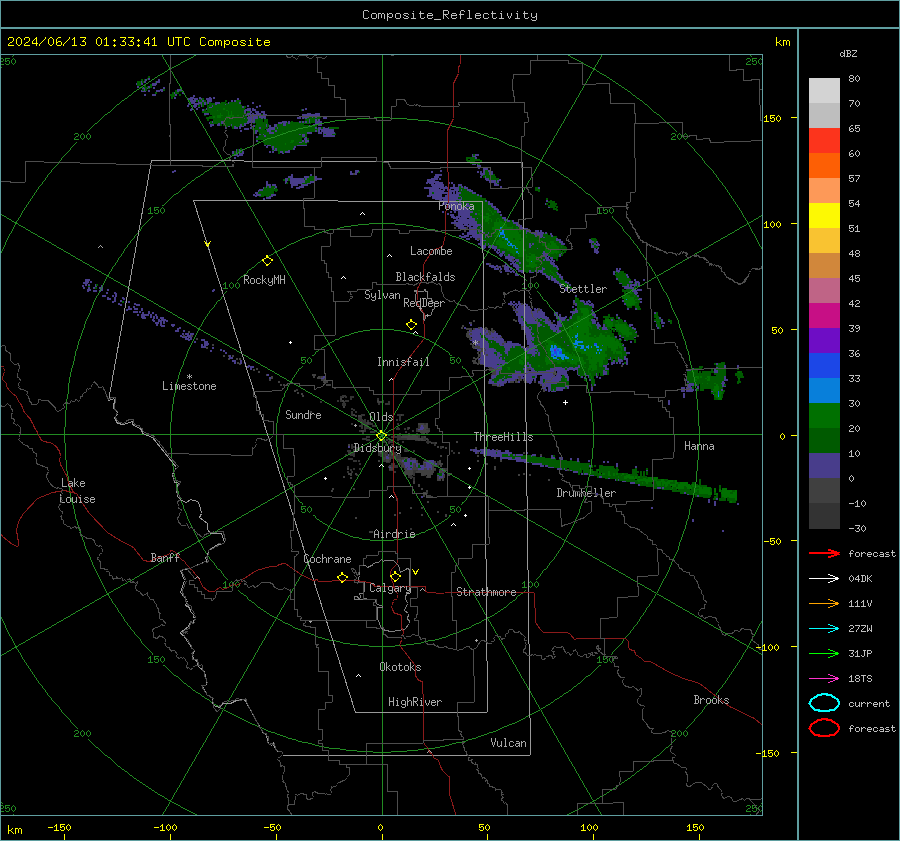Click the magenta 18TS arrow icon
The height and width of the screenshot is (841, 900).
[x=824, y=679]
